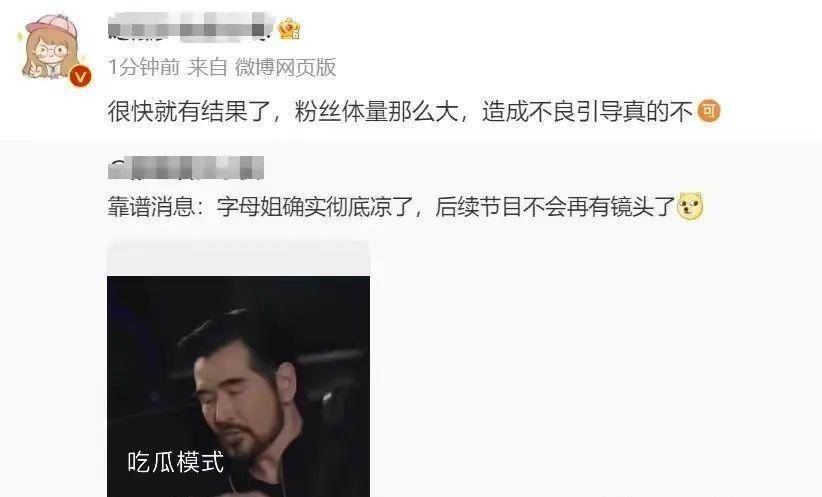
Task: Click the 来自 label beside timestamp
Action: coord(207,67)
